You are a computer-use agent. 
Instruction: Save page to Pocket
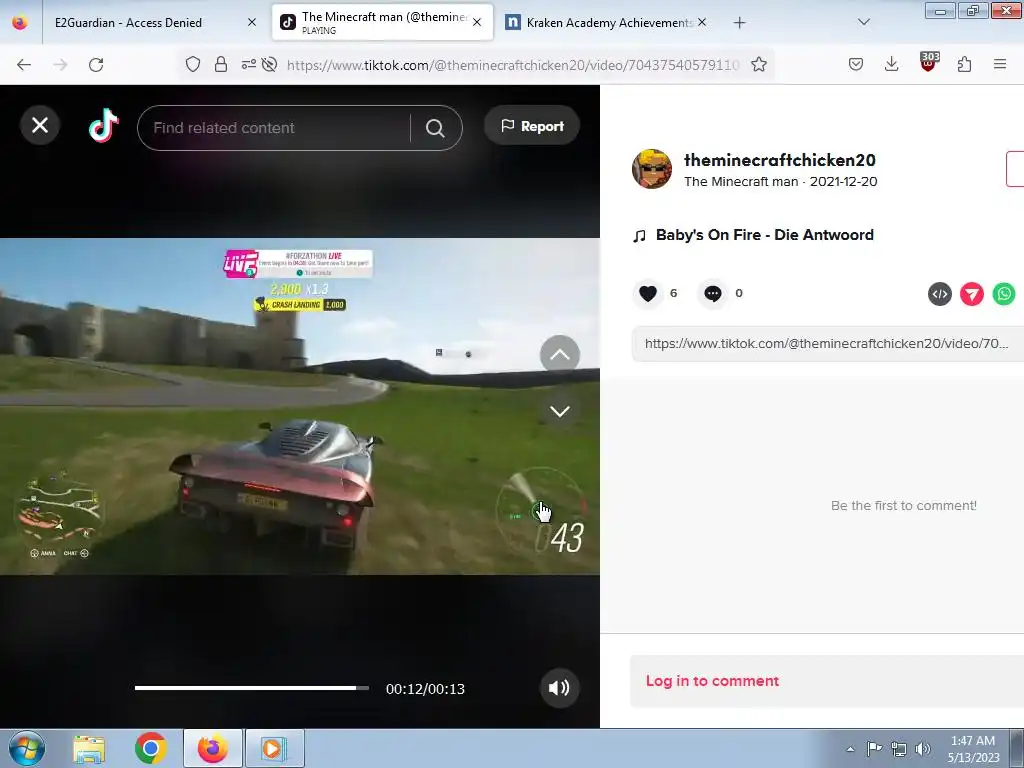pyautogui.click(x=856, y=64)
